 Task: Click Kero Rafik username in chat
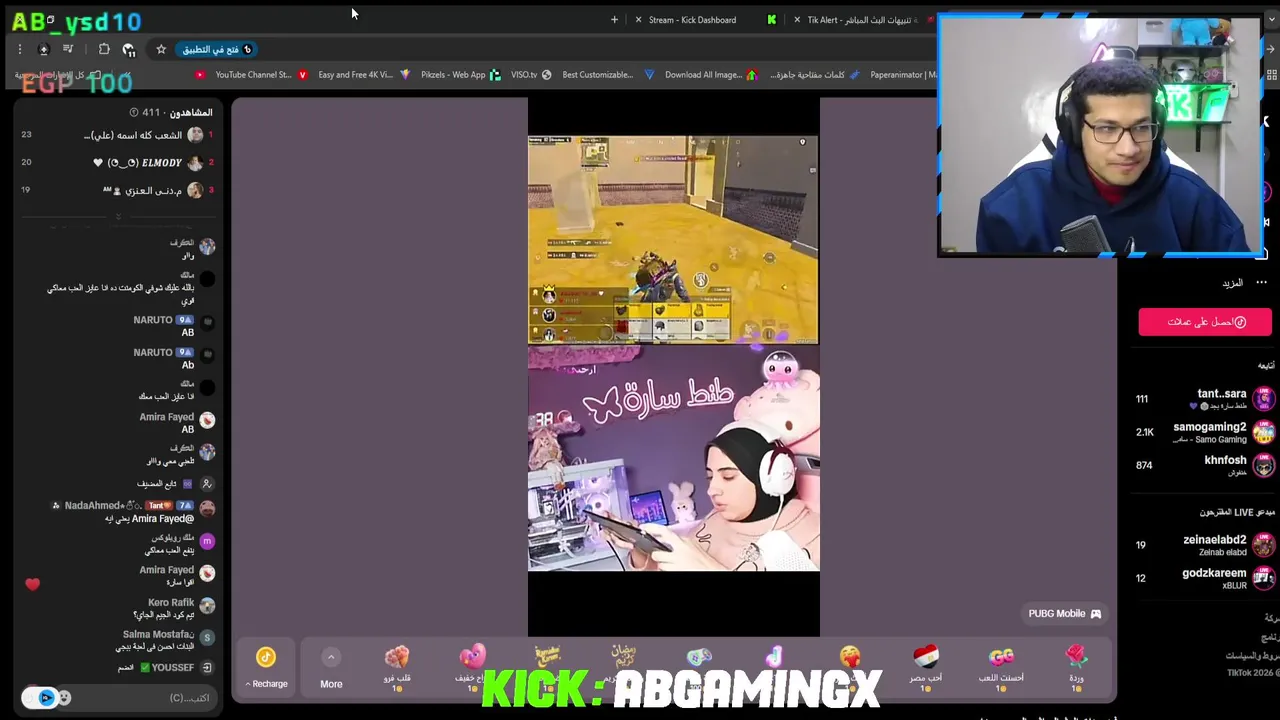(x=171, y=603)
